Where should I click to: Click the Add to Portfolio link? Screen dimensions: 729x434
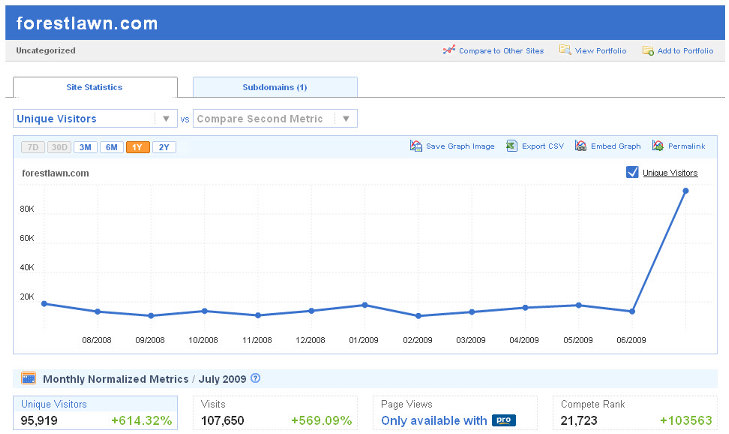click(685, 51)
